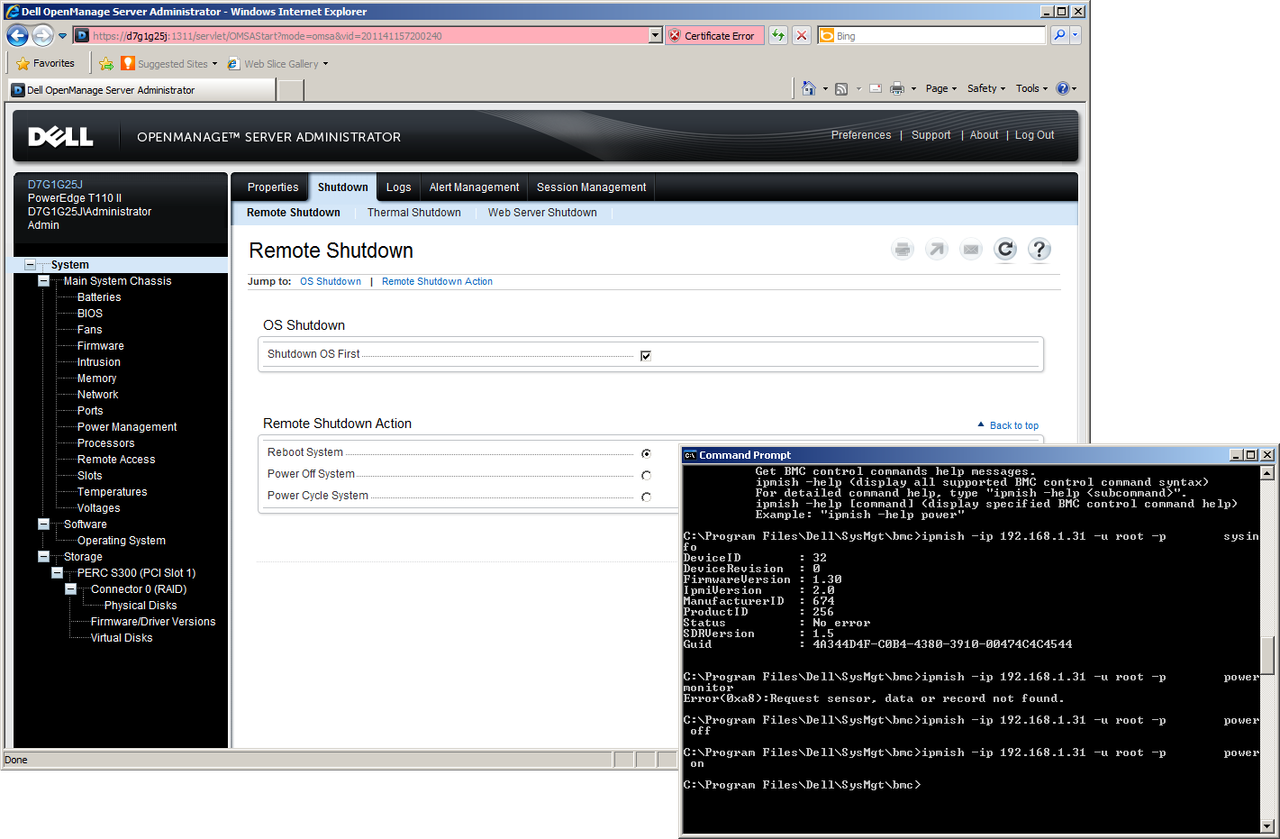This screenshot has height=839, width=1280.
Task: Select the Power Off System radio button
Action: (x=646, y=475)
